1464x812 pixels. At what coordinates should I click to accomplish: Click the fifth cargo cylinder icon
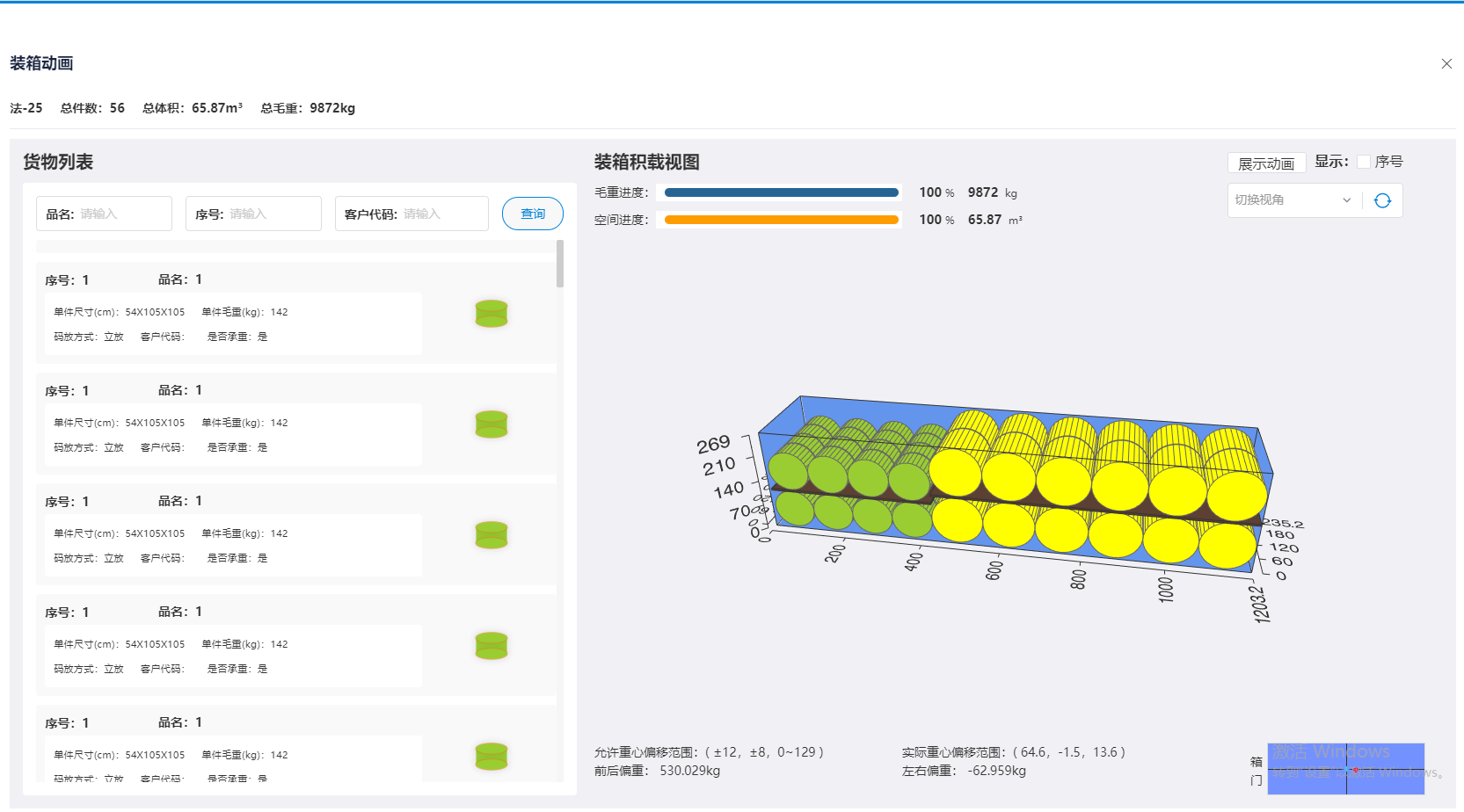click(x=492, y=757)
